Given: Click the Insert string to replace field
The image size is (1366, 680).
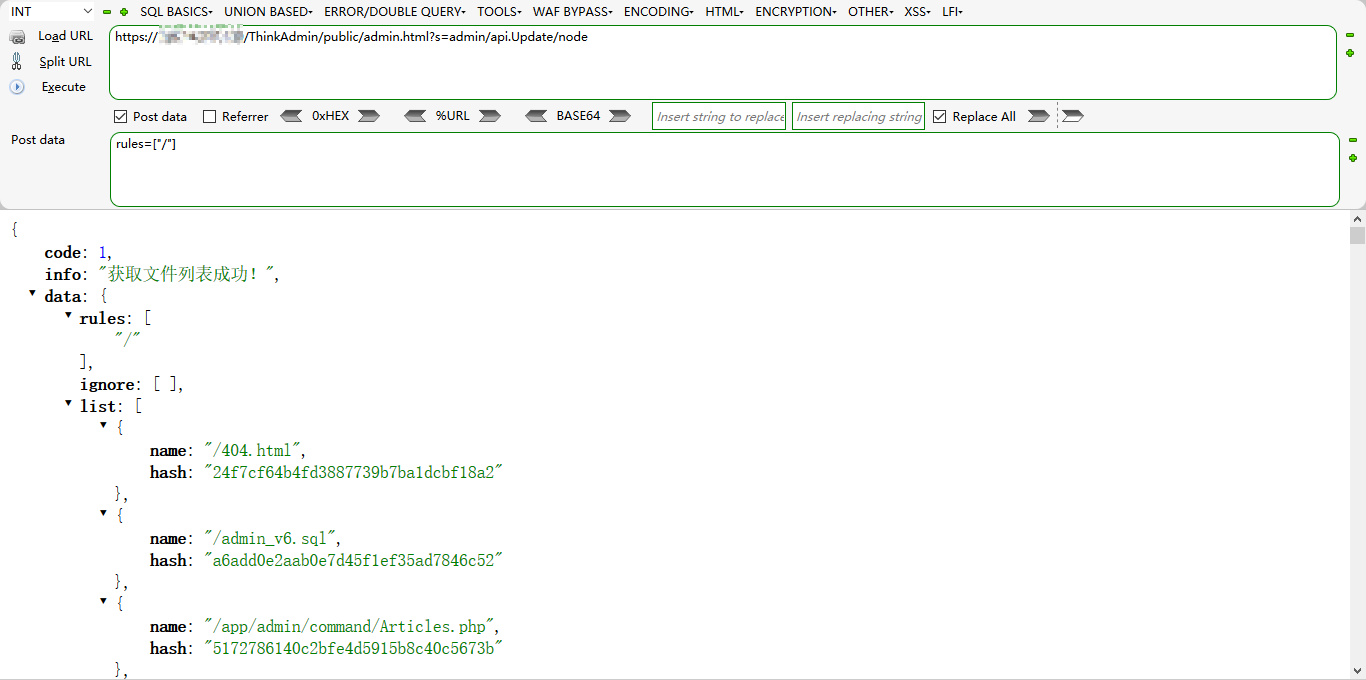Looking at the screenshot, I should [x=718, y=116].
